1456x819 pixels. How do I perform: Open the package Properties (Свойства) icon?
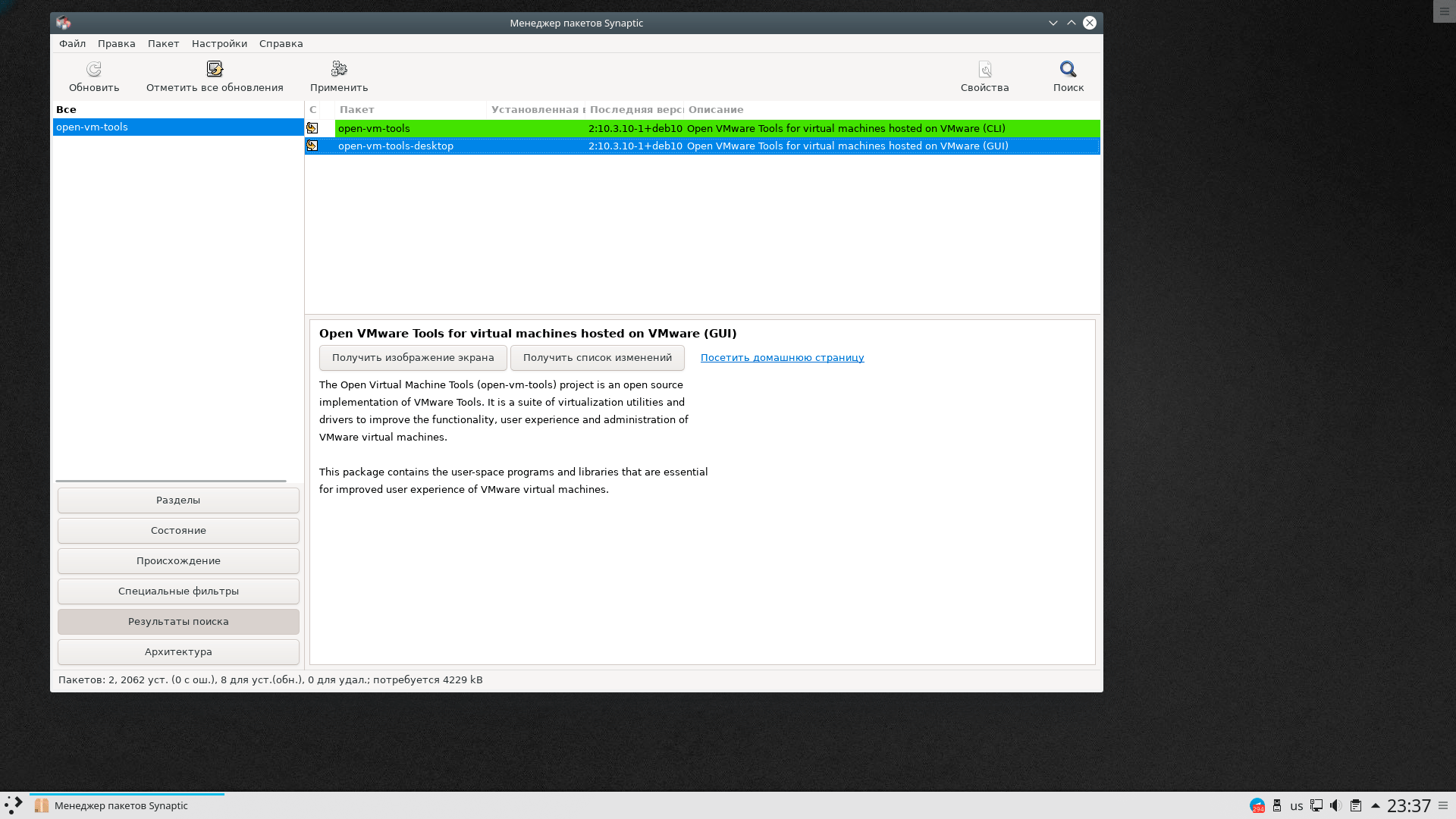[x=984, y=70]
